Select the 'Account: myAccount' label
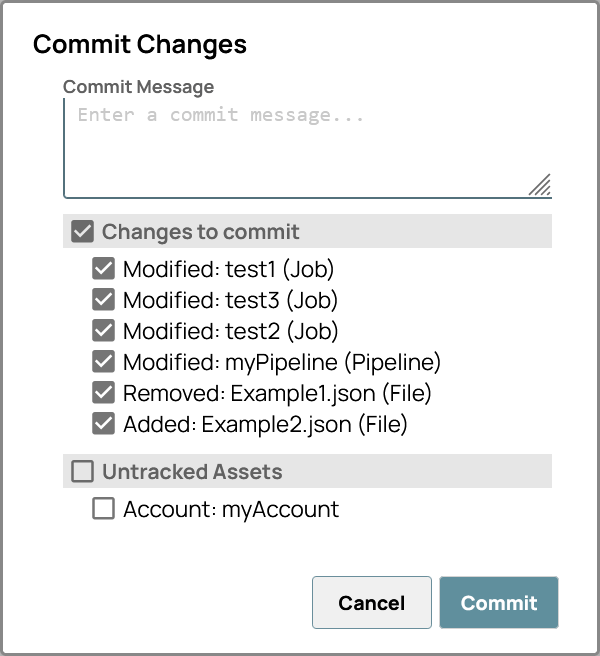600x656 pixels. point(231,509)
